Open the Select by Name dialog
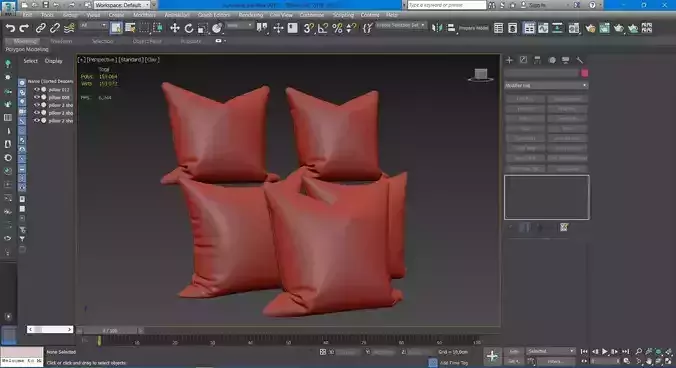Image resolution: width=676 pixels, height=368 pixels. click(130, 28)
